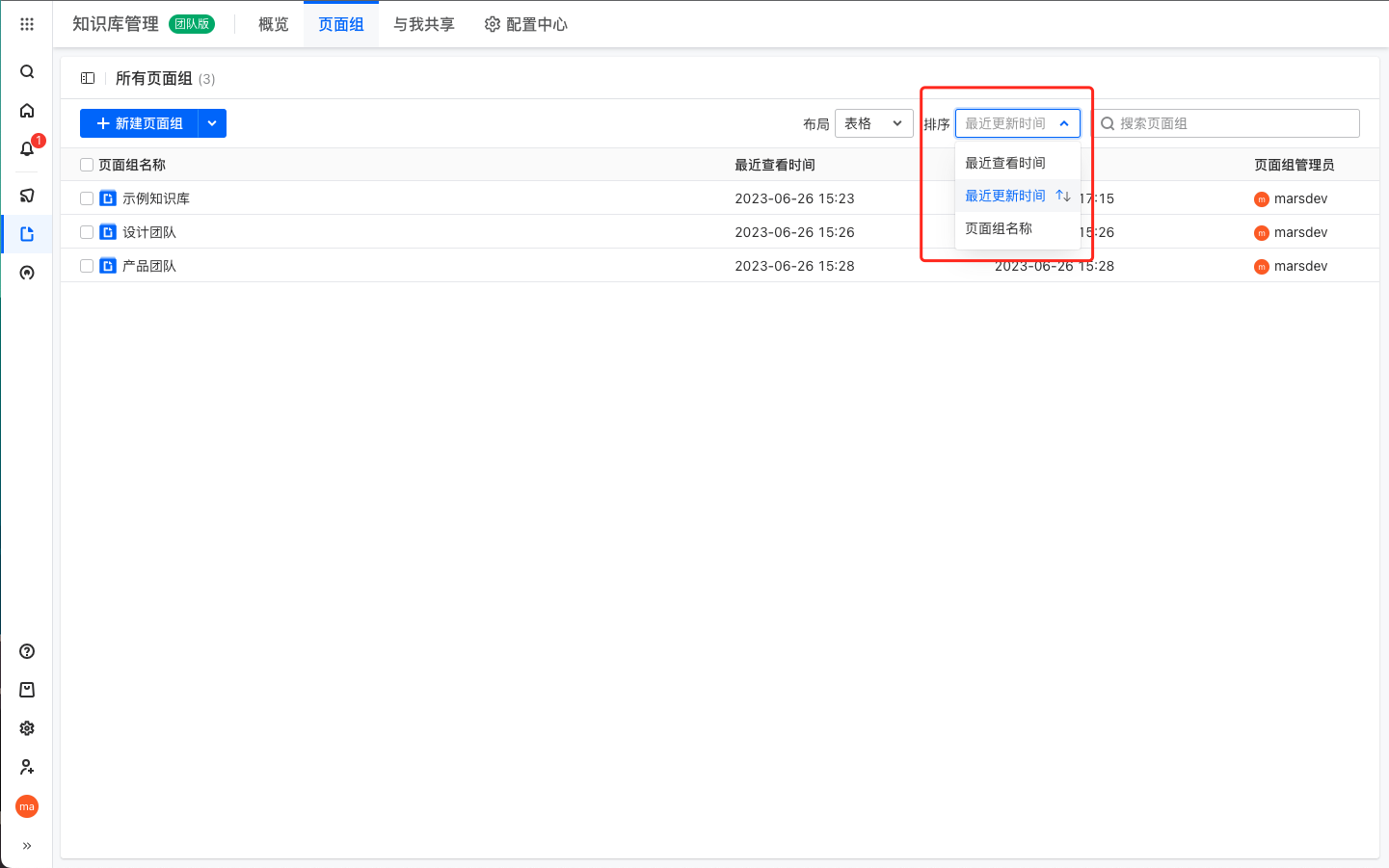Collapse the 排序 sort dropdown
1389x868 pixels.
(1017, 123)
